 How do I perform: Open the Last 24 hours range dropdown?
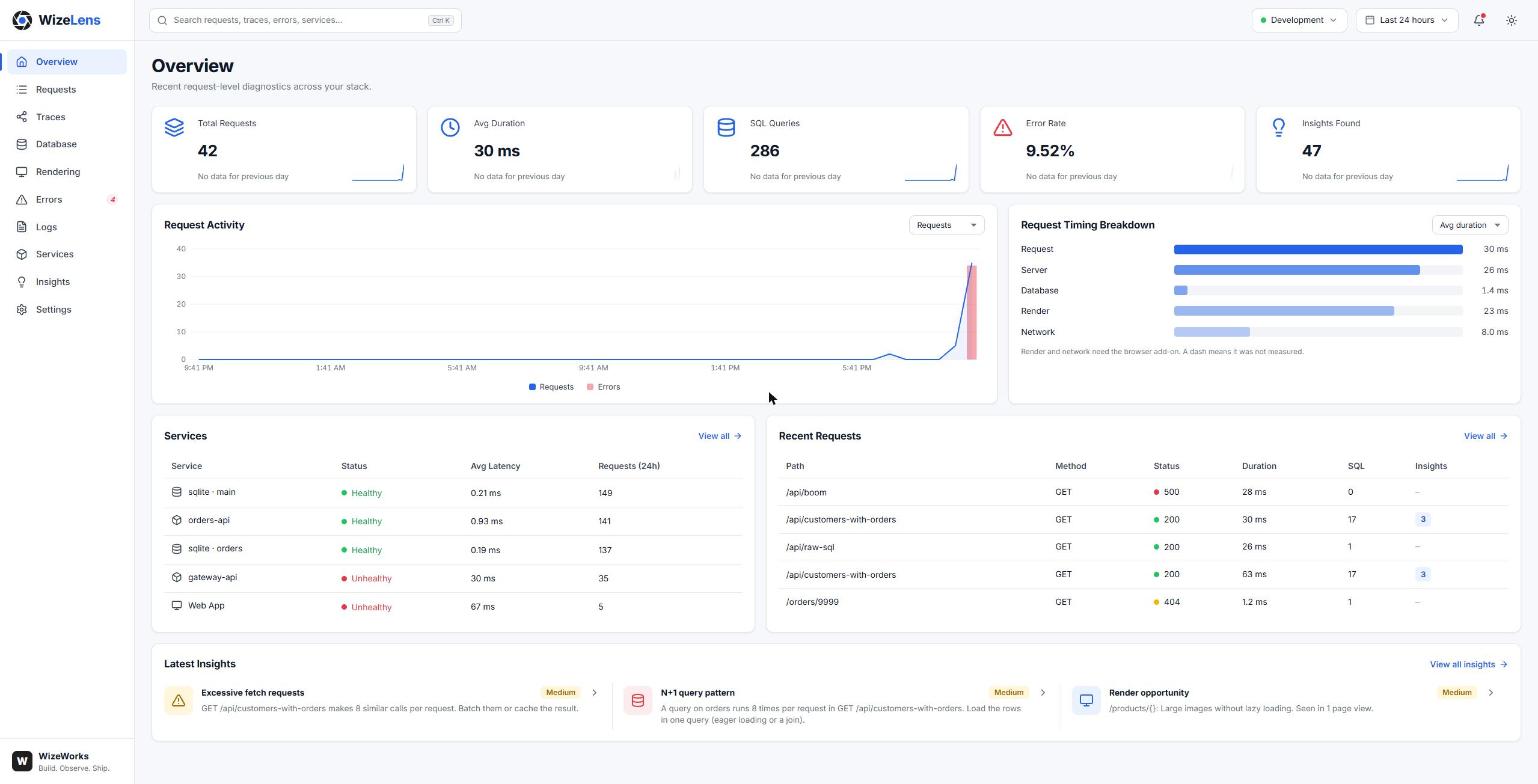pyautogui.click(x=1407, y=20)
